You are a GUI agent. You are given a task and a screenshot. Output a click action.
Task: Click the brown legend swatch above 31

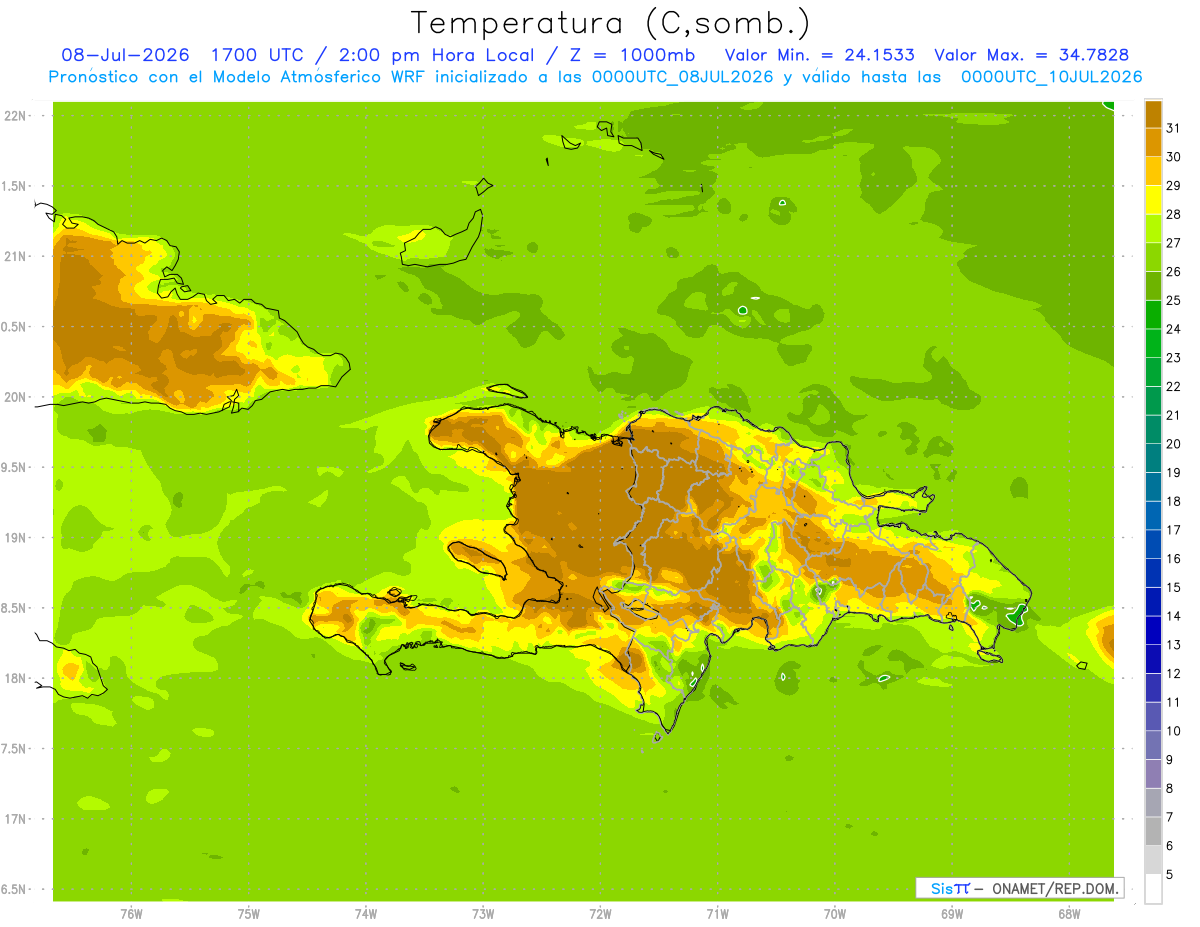coord(1153,114)
